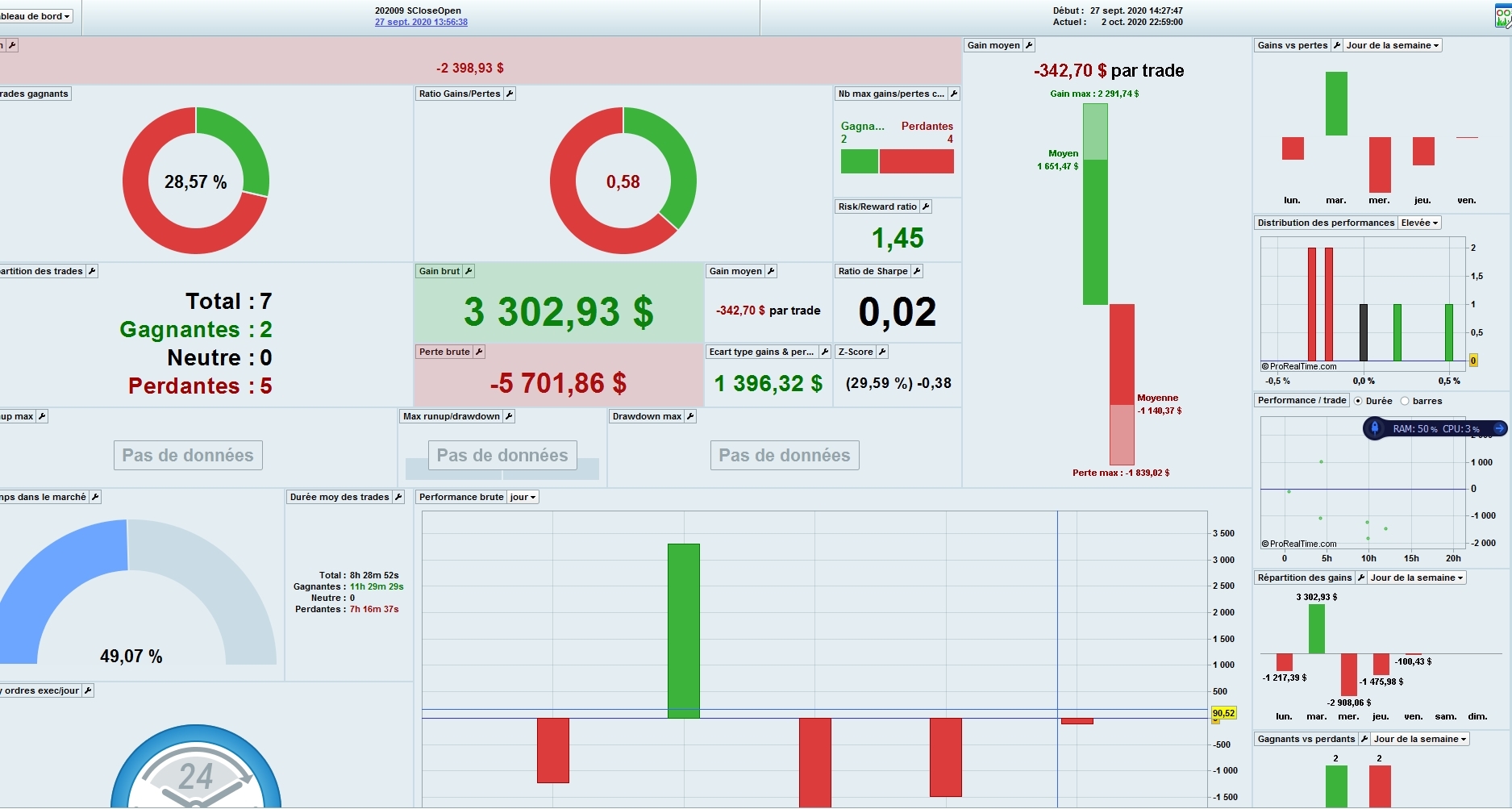Open Répartition des gains wrench settings
This screenshot has height=809, width=1512.
pyautogui.click(x=1361, y=578)
